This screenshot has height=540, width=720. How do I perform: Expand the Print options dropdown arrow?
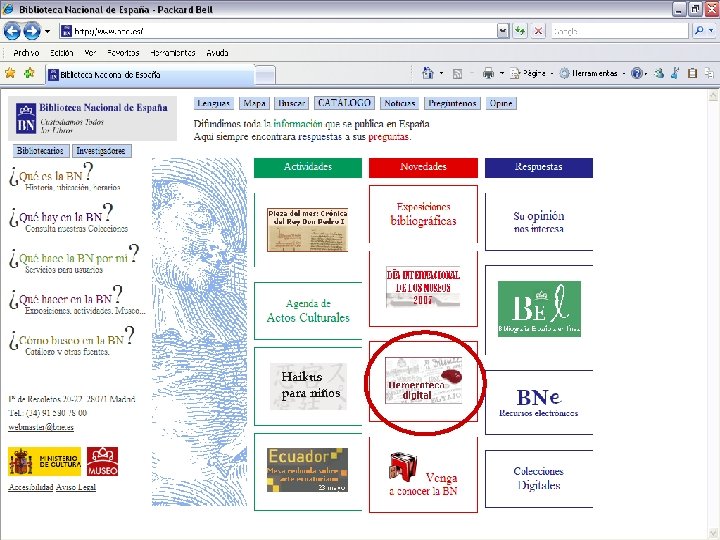(502, 73)
